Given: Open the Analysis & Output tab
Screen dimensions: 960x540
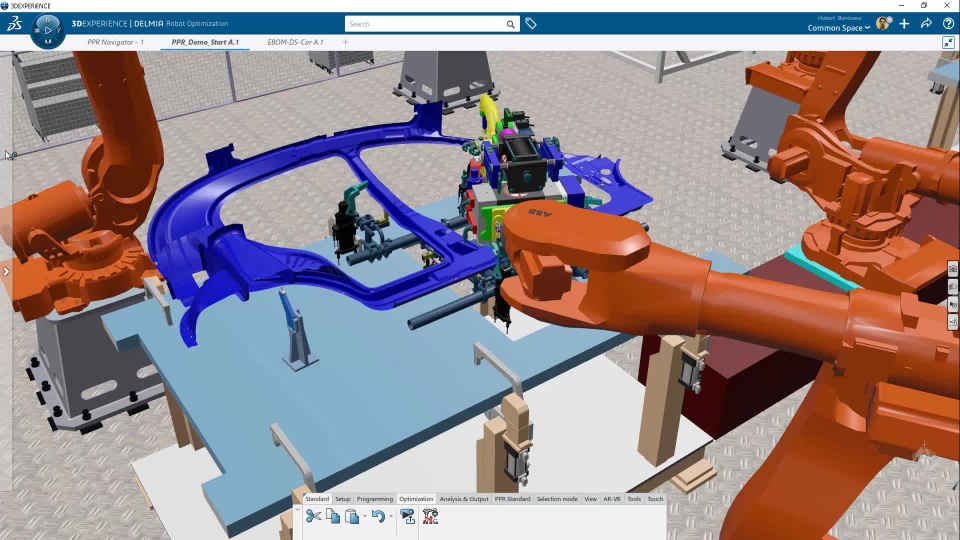Looking at the screenshot, I should (x=464, y=499).
